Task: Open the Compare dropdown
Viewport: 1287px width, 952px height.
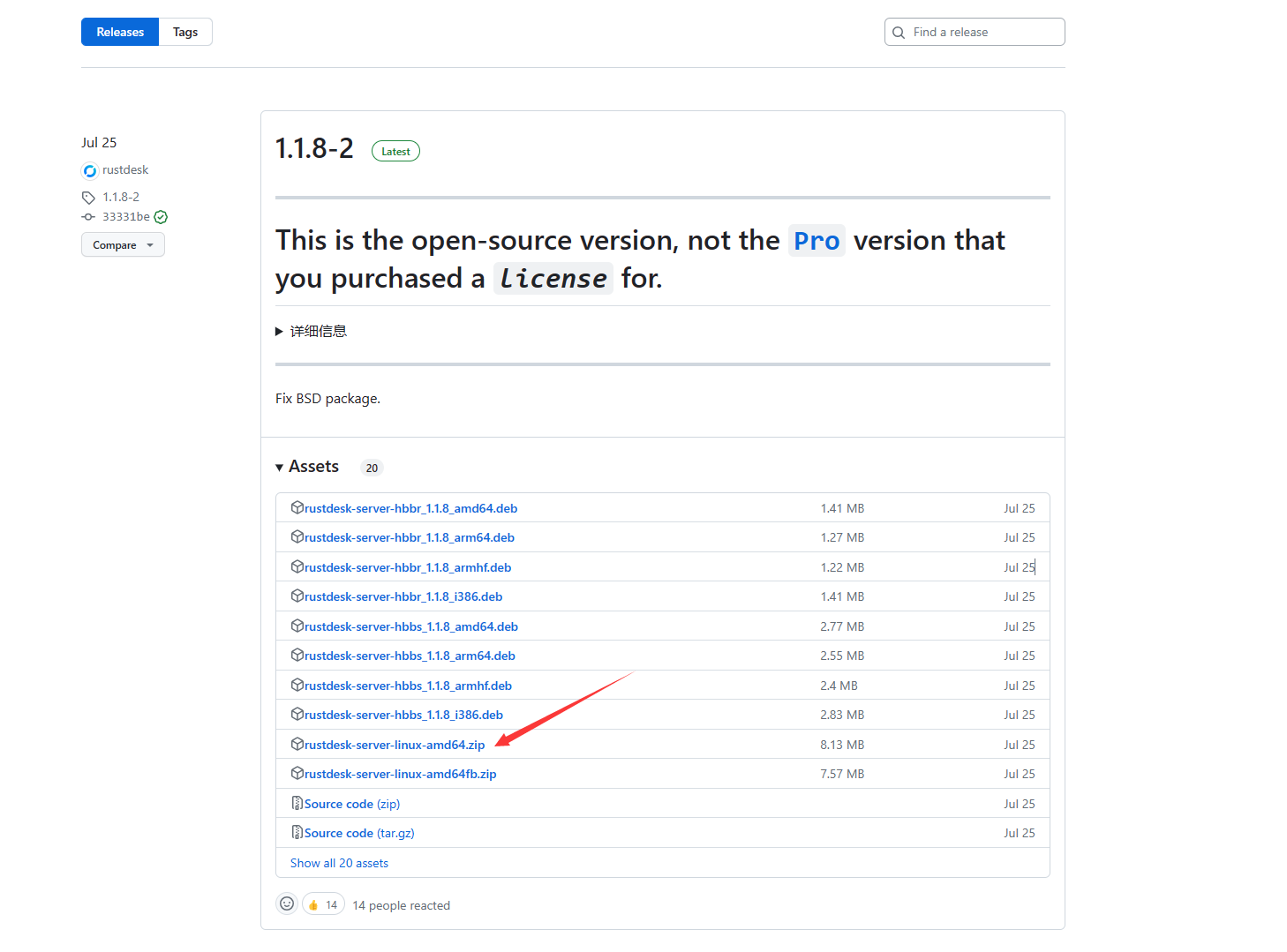Action: click(123, 244)
